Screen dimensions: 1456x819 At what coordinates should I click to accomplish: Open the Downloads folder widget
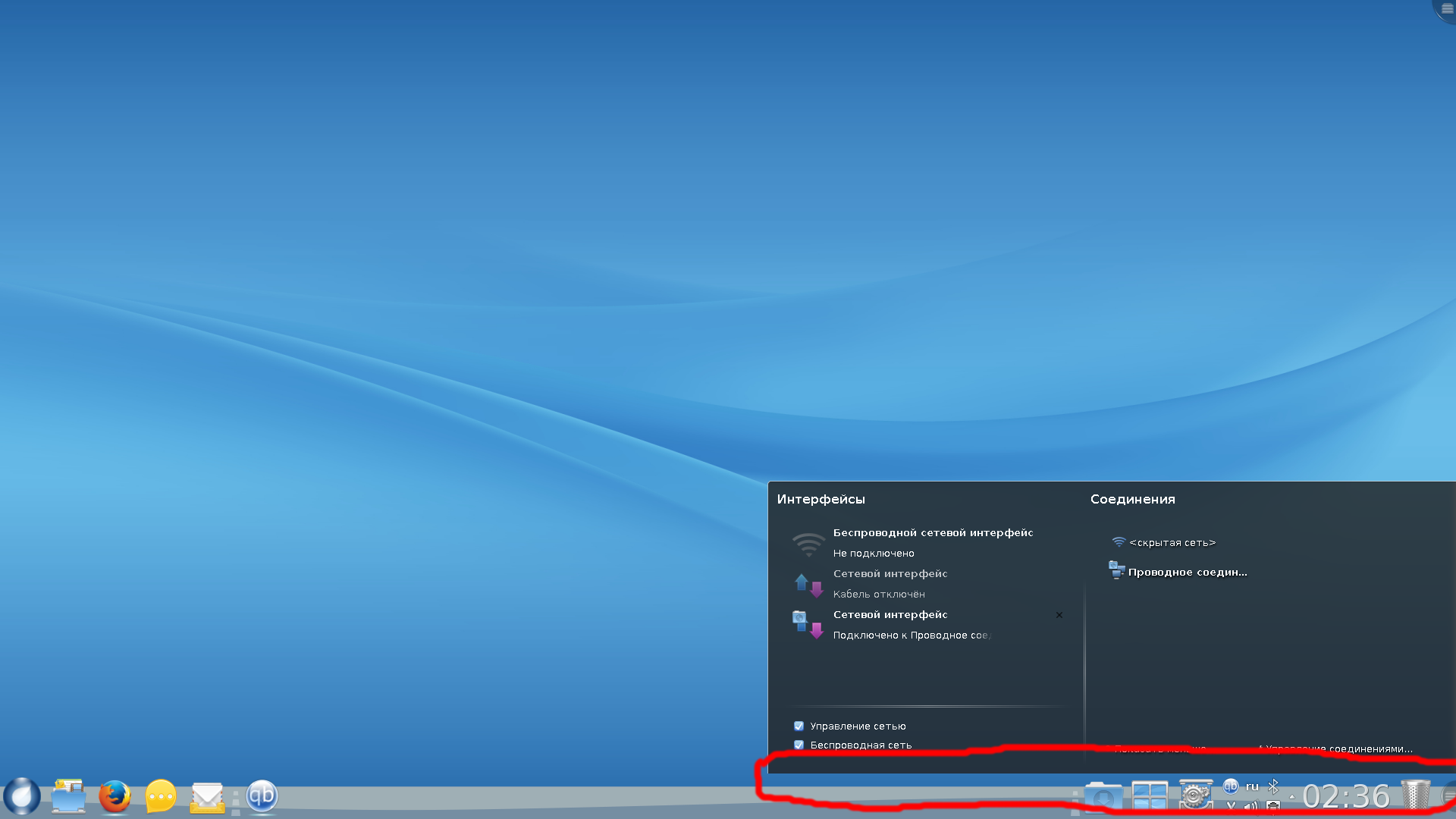[x=1103, y=798]
